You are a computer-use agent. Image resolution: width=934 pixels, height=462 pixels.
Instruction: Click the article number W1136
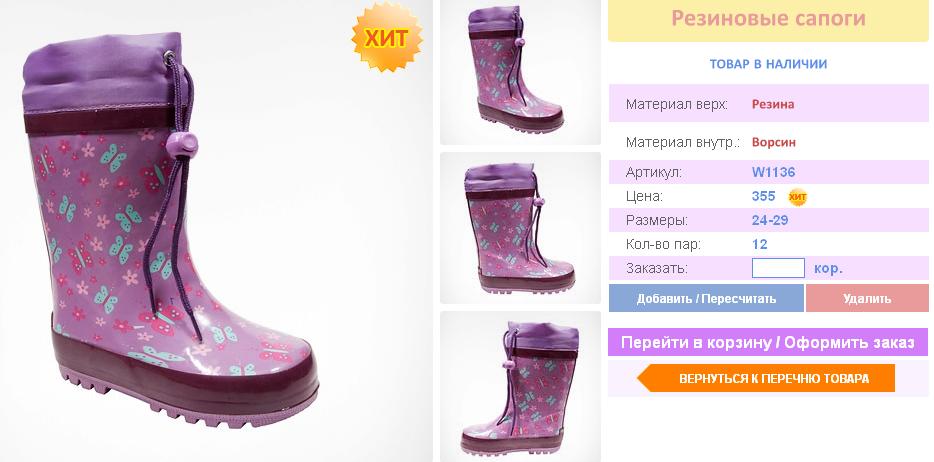773,173
